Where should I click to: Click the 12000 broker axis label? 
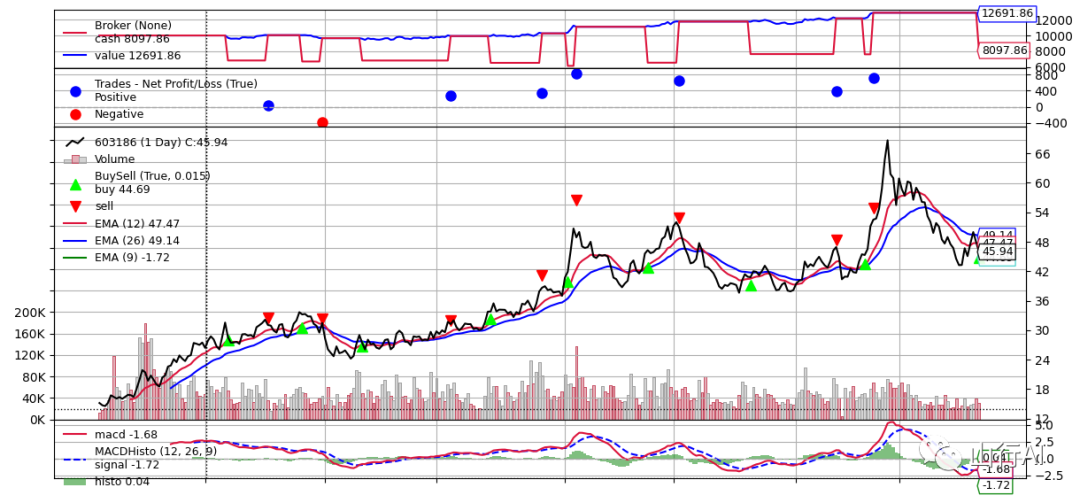point(1053,21)
